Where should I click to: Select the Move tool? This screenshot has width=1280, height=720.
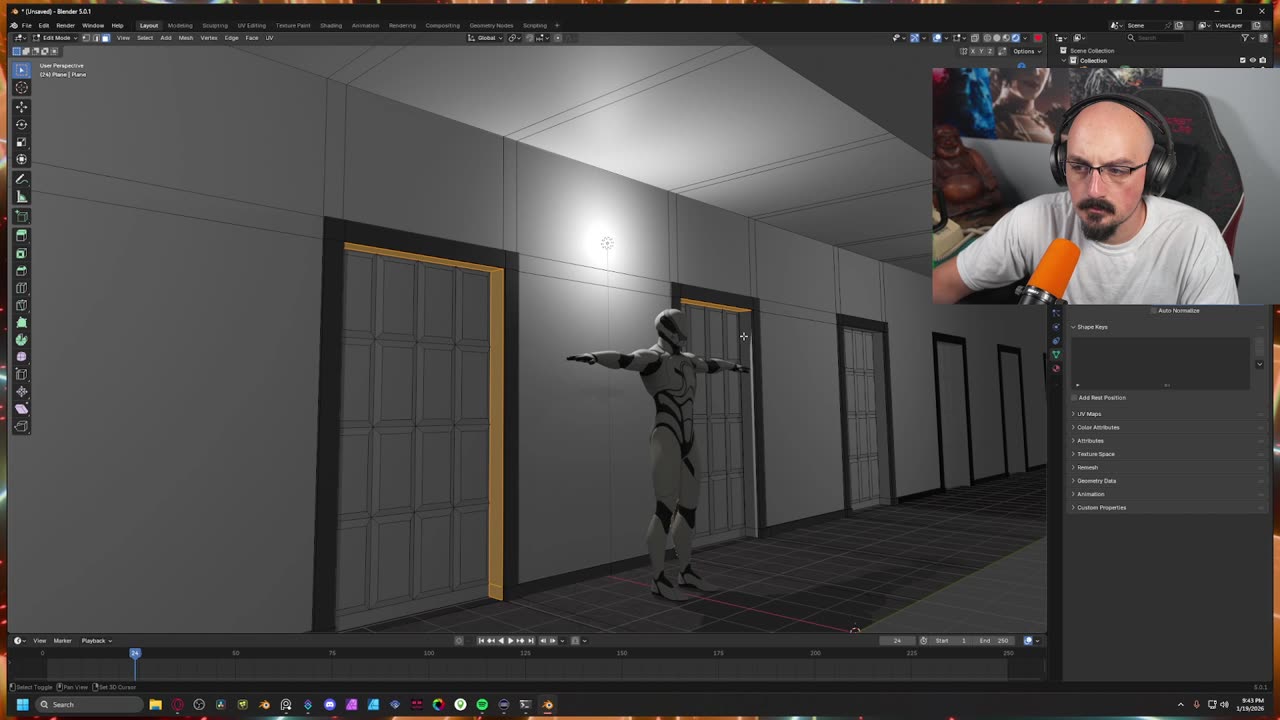(21, 106)
